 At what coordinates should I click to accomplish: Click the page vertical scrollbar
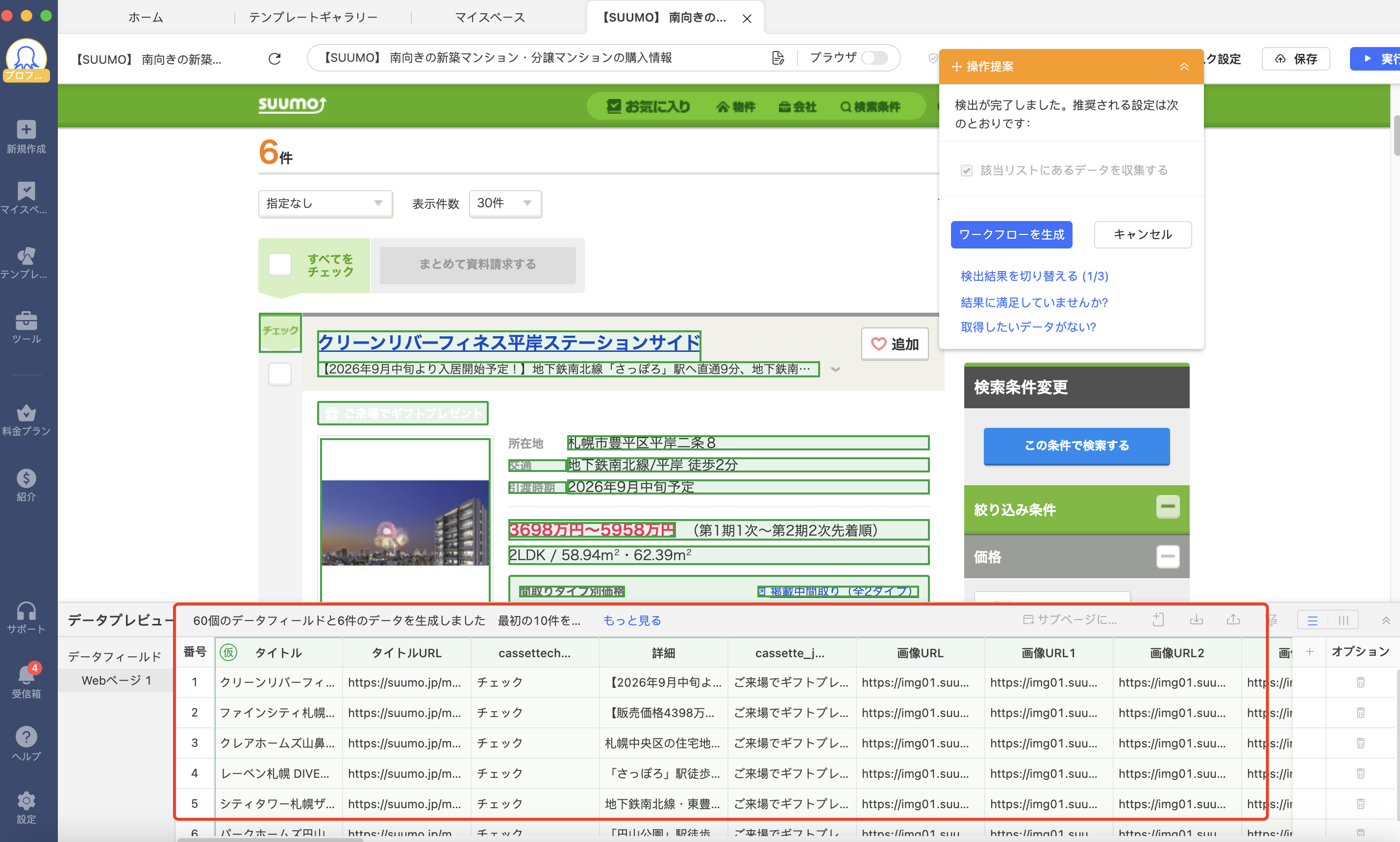pyautogui.click(x=1396, y=135)
